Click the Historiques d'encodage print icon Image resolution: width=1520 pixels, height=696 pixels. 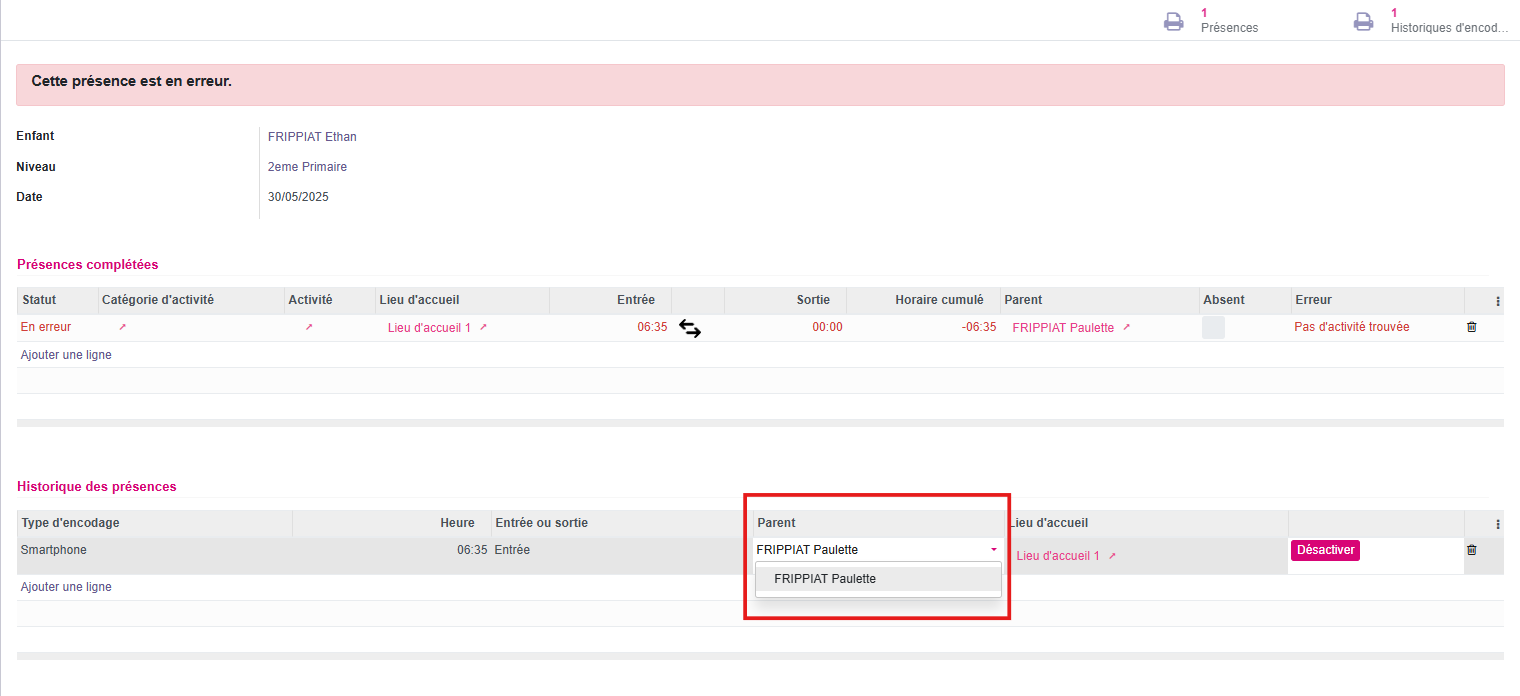click(1363, 22)
